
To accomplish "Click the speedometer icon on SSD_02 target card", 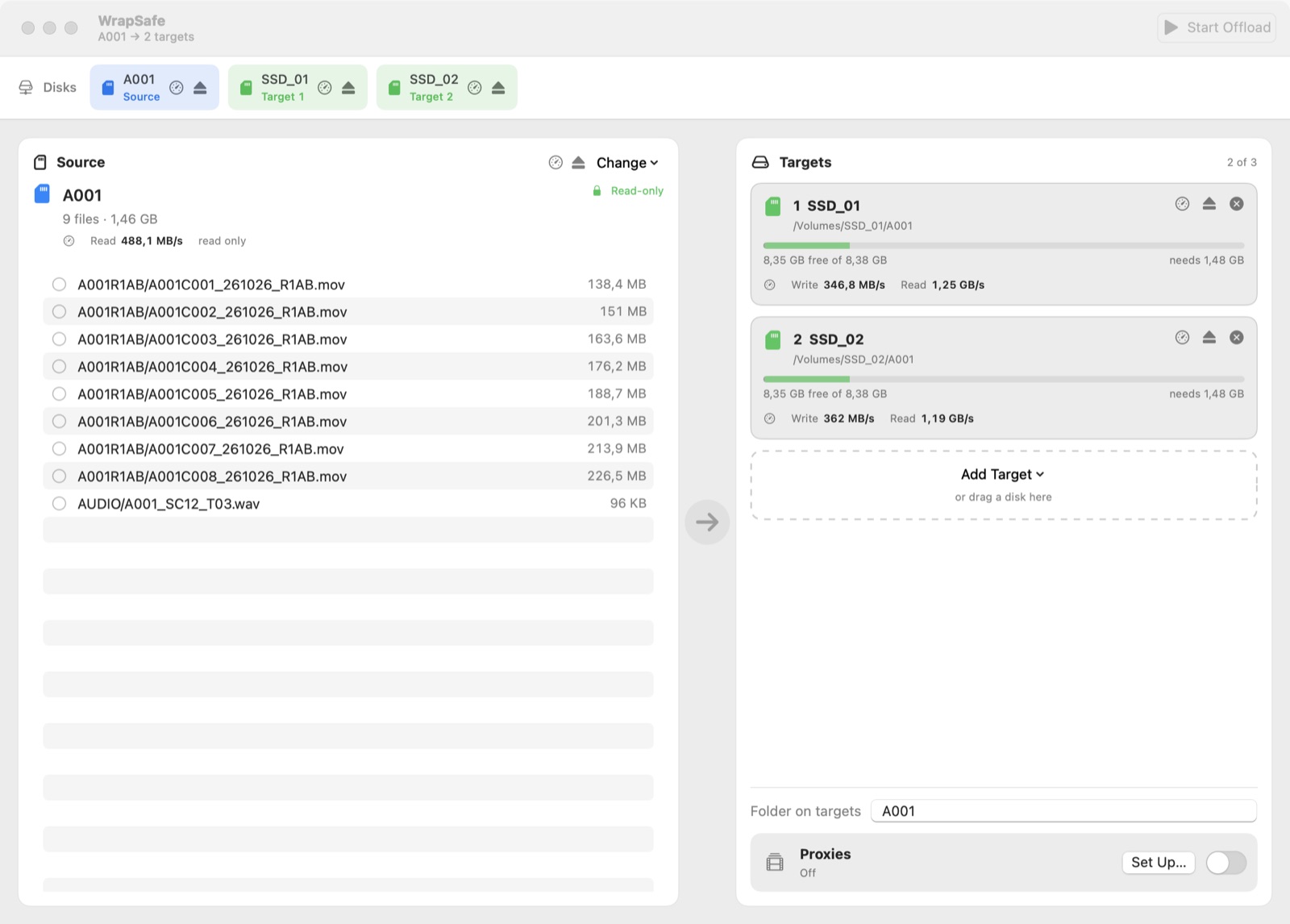I will click(x=1182, y=338).
